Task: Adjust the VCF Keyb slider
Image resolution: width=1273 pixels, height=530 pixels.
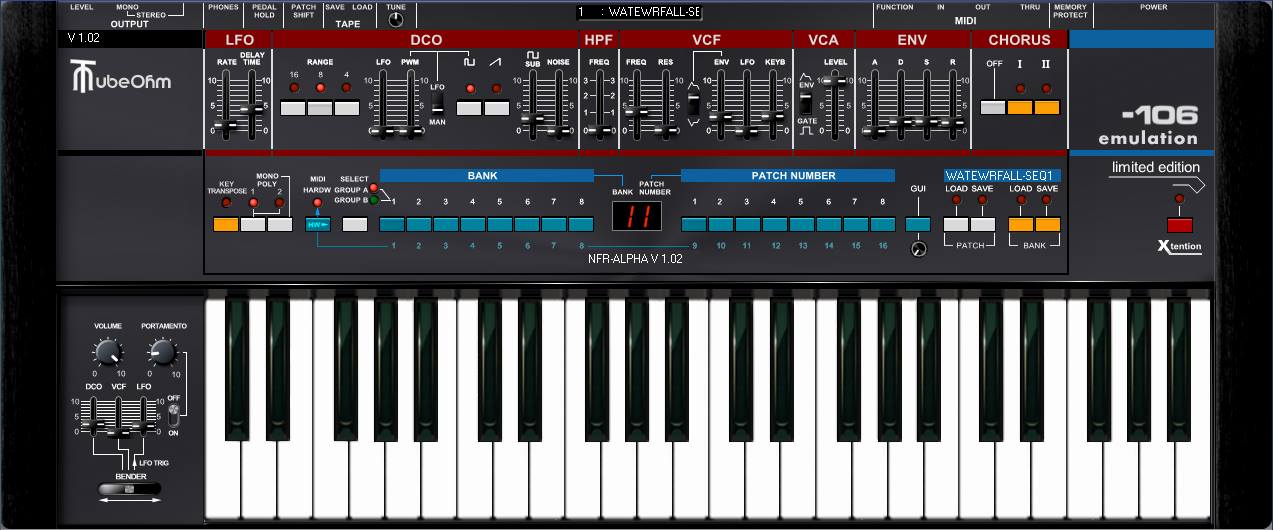Action: [775, 116]
